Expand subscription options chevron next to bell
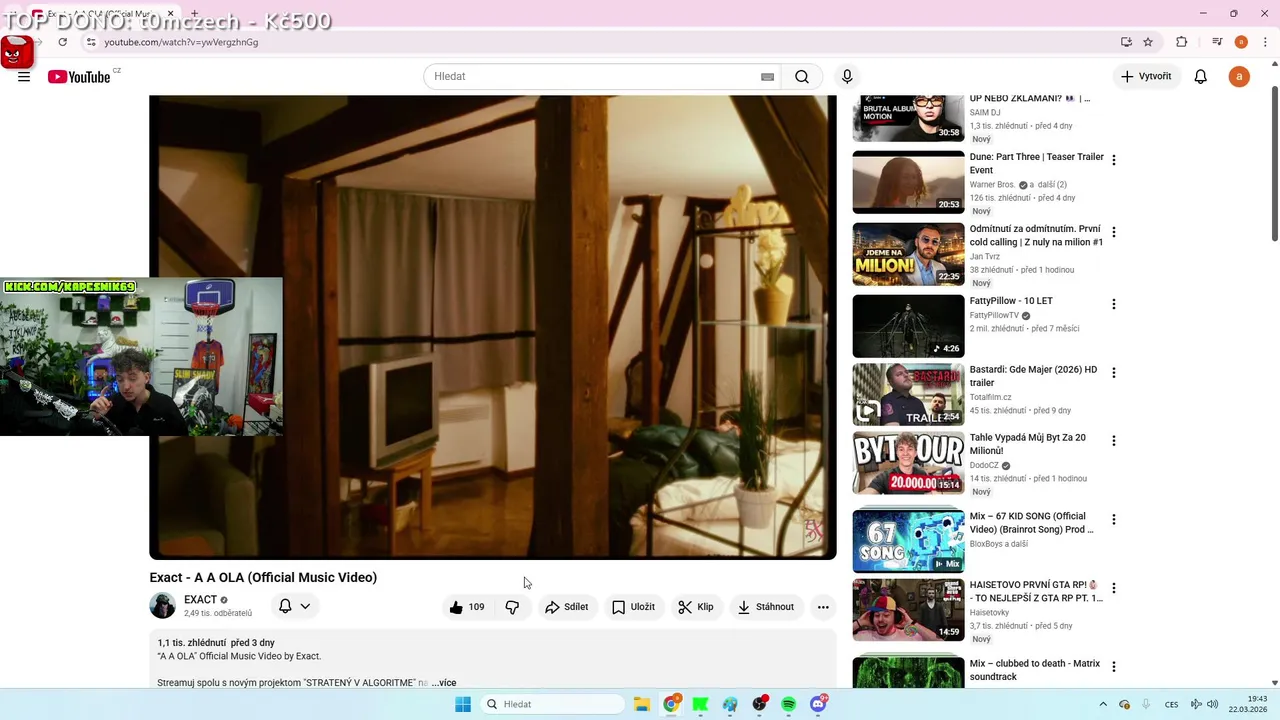This screenshot has width=1280, height=720. tap(305, 606)
